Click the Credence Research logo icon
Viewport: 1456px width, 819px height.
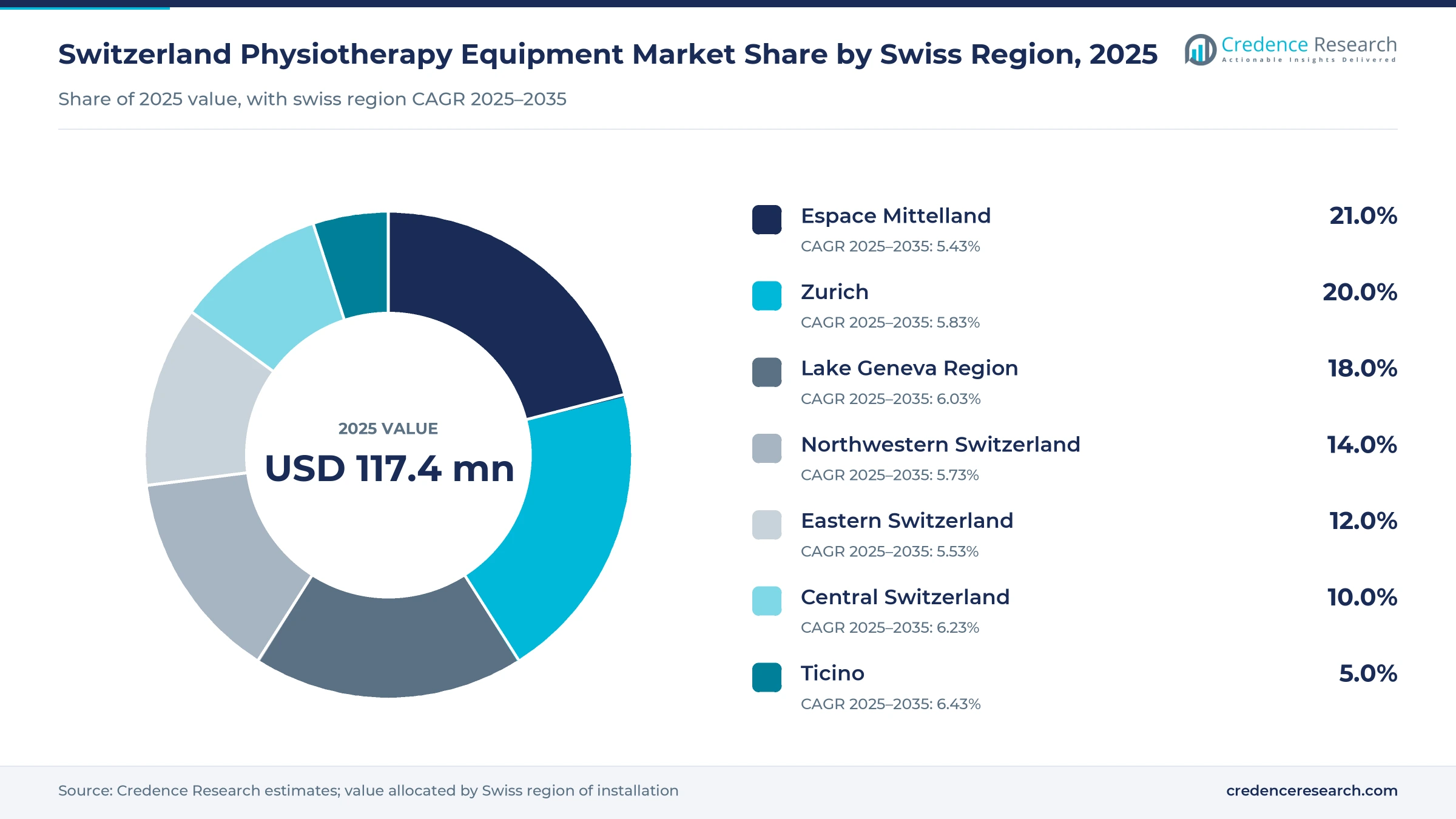[1200, 50]
